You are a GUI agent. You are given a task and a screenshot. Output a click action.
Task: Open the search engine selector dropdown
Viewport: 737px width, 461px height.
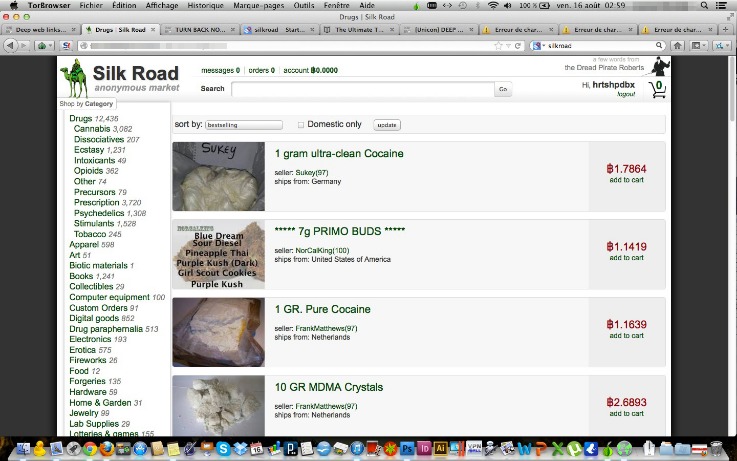coord(539,46)
